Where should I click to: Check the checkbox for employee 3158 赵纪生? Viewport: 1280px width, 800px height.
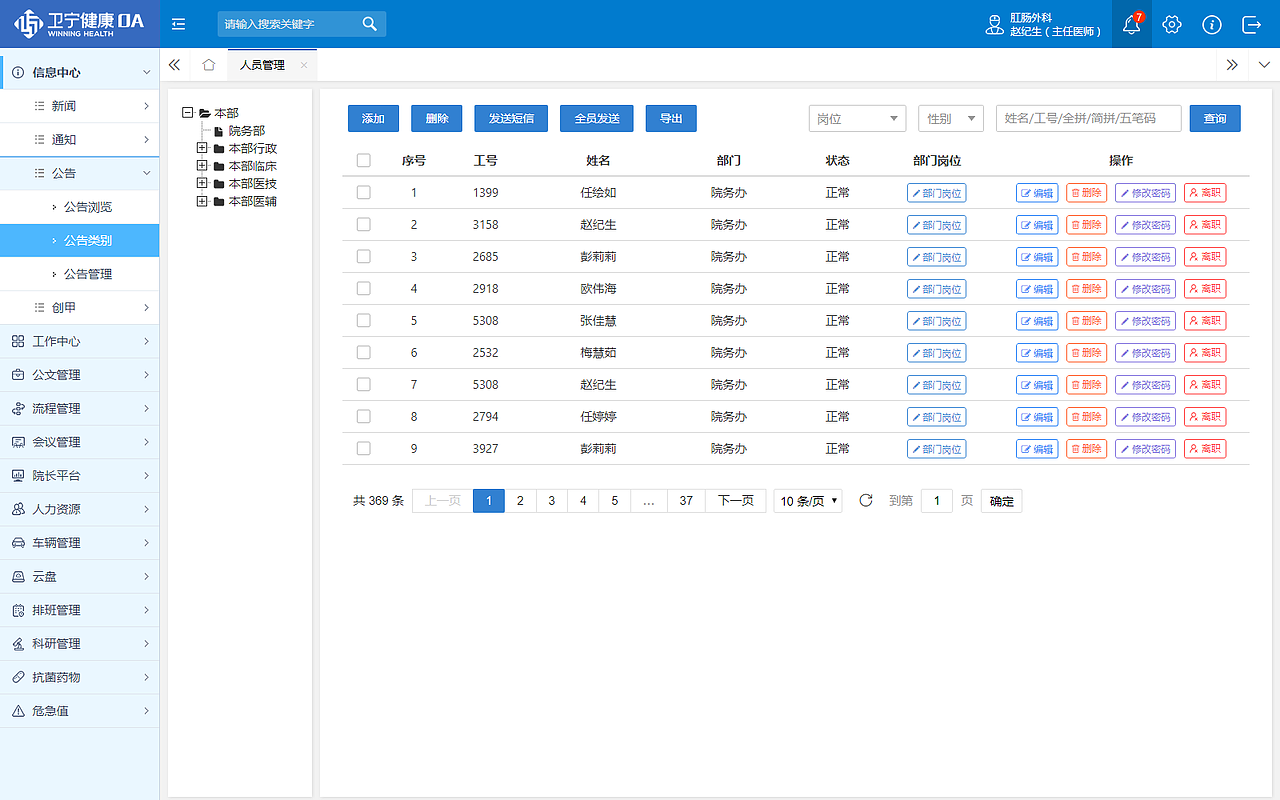pyautogui.click(x=363, y=224)
